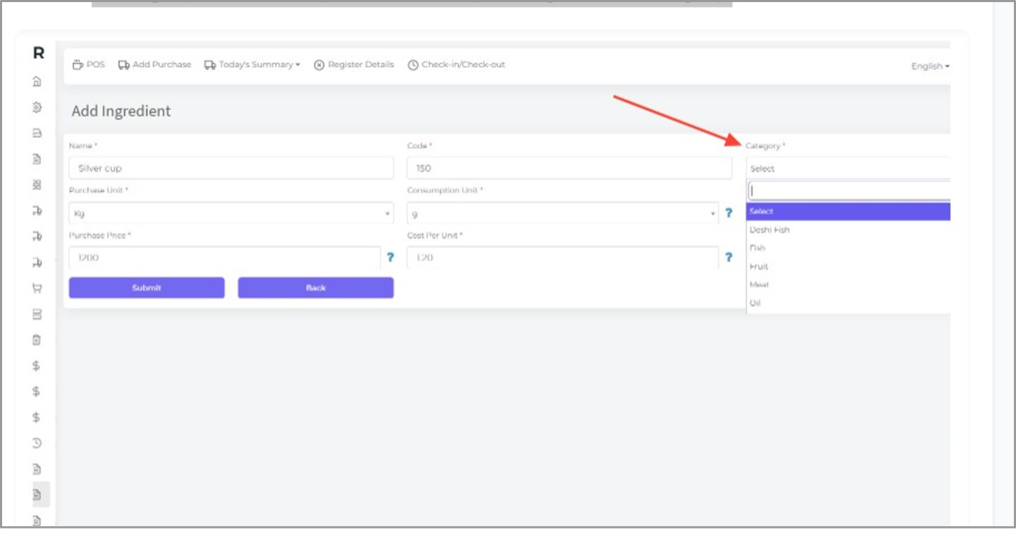Click the search box in Category dropdown

click(x=849, y=191)
